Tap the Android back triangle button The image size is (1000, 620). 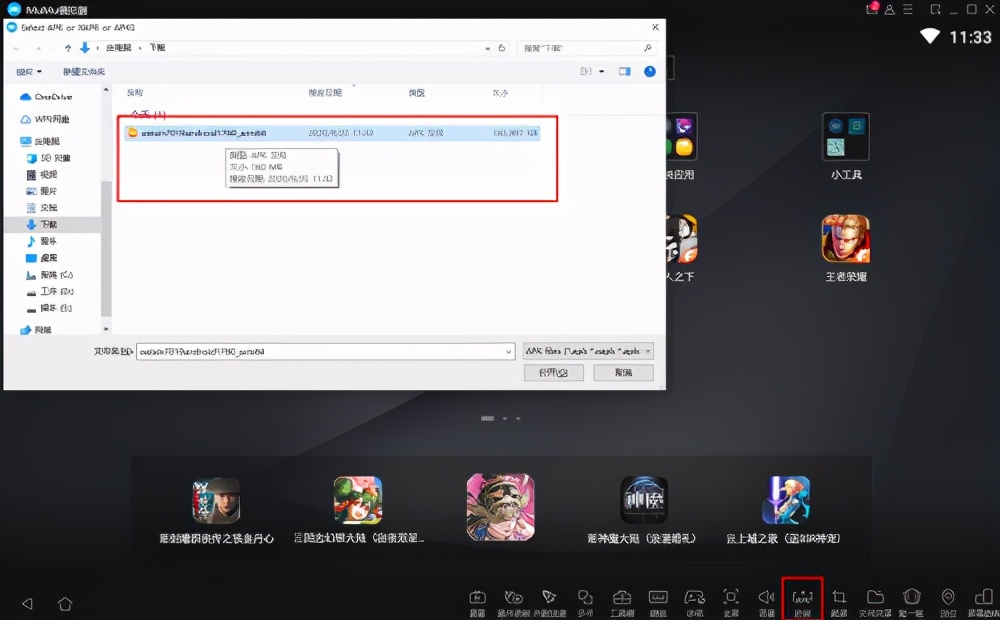coord(27,603)
